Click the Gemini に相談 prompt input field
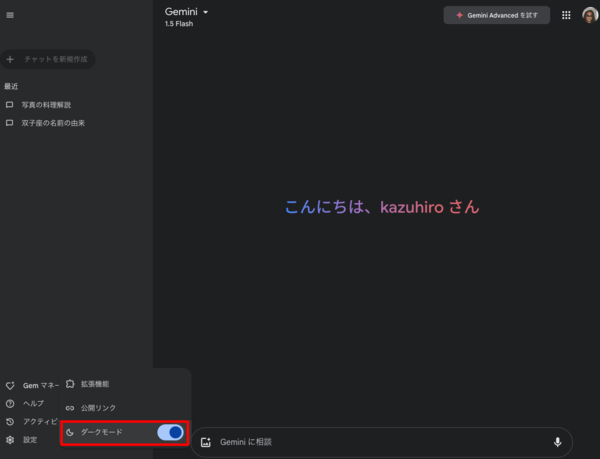600x459 pixels. (383, 442)
